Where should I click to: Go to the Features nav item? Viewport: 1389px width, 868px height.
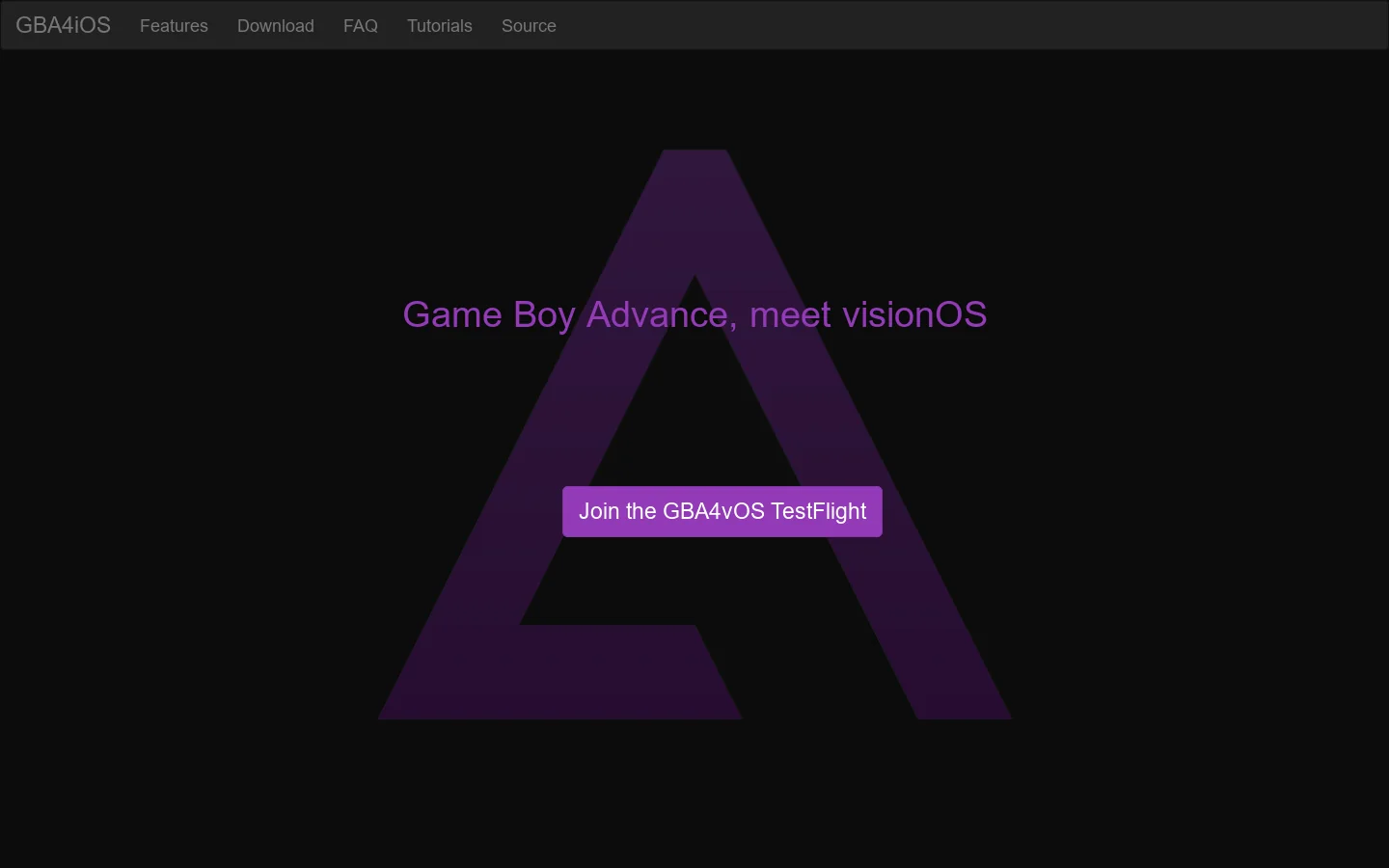pyautogui.click(x=174, y=26)
